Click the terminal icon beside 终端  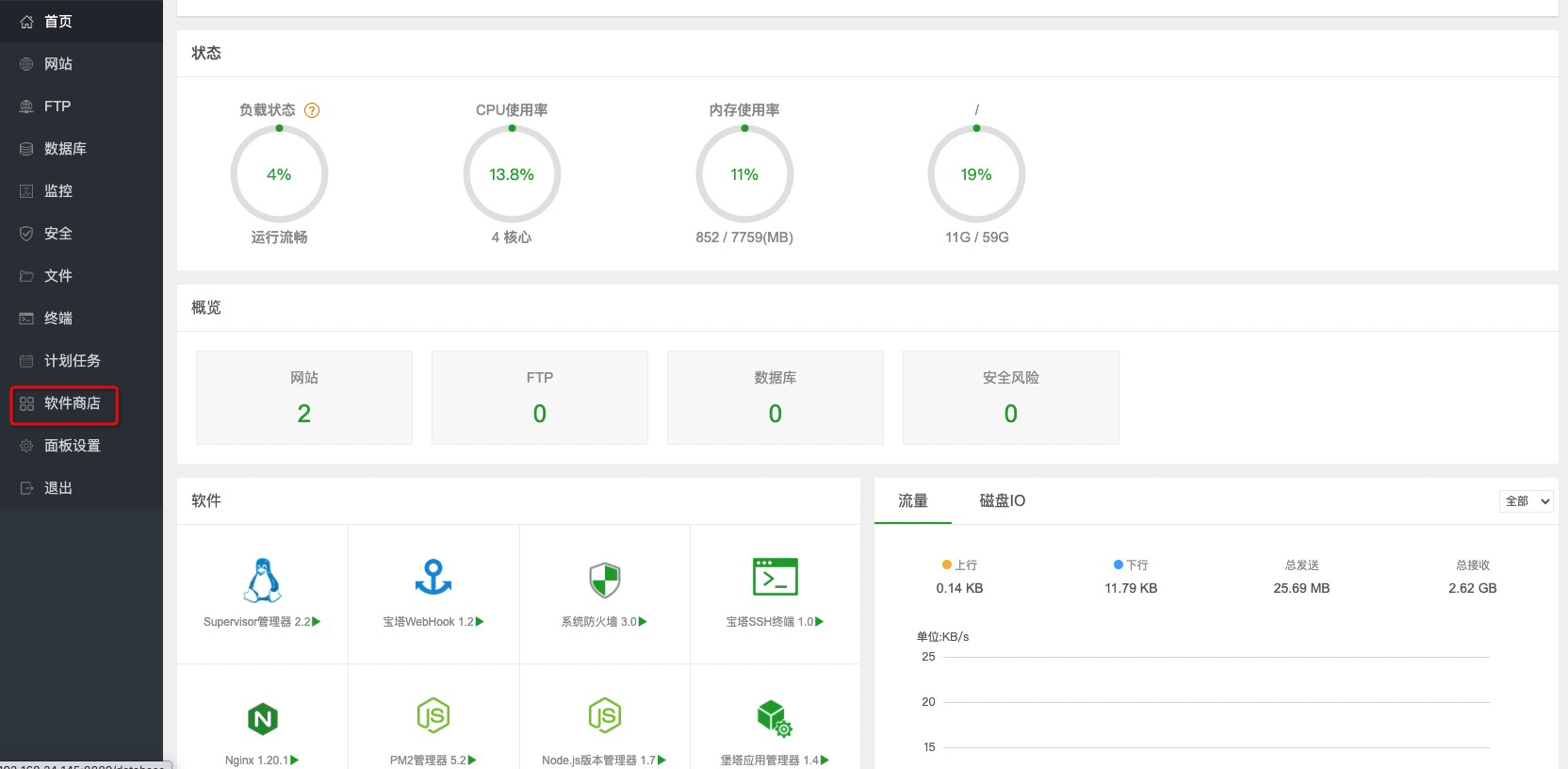pyautogui.click(x=26, y=319)
